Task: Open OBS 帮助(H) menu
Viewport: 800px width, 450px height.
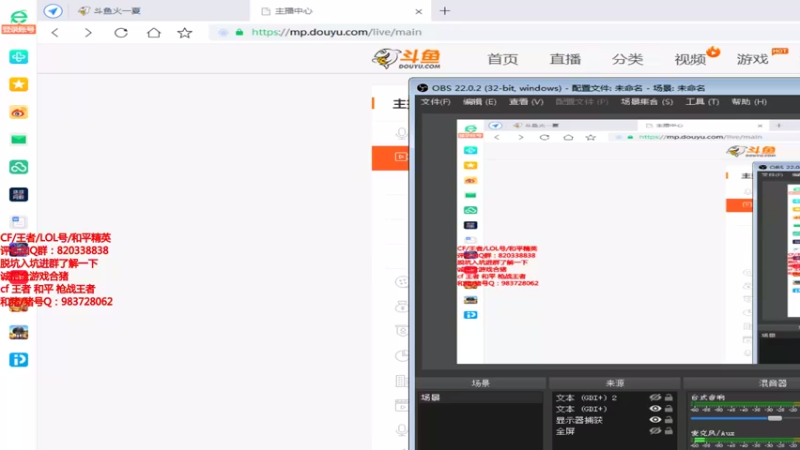Action: [x=748, y=102]
